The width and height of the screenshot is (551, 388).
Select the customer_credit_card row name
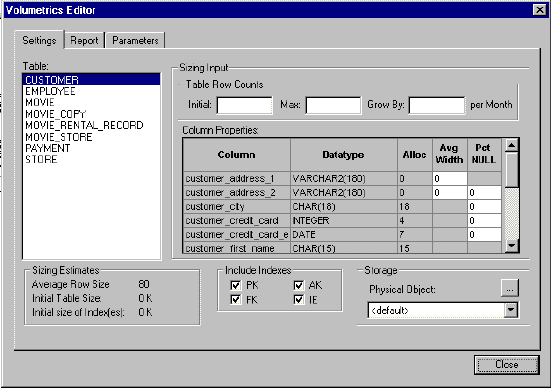(x=236, y=221)
